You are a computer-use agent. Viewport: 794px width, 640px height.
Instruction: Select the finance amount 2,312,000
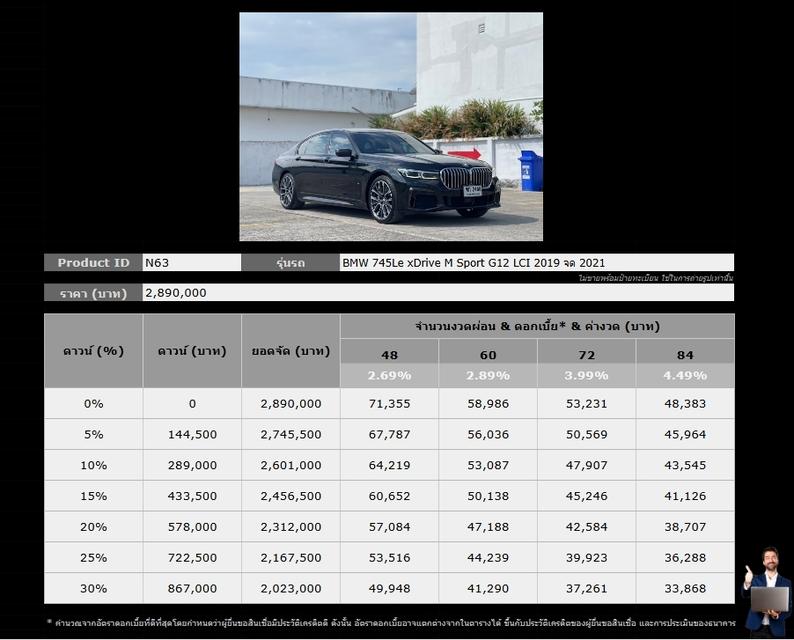point(291,527)
